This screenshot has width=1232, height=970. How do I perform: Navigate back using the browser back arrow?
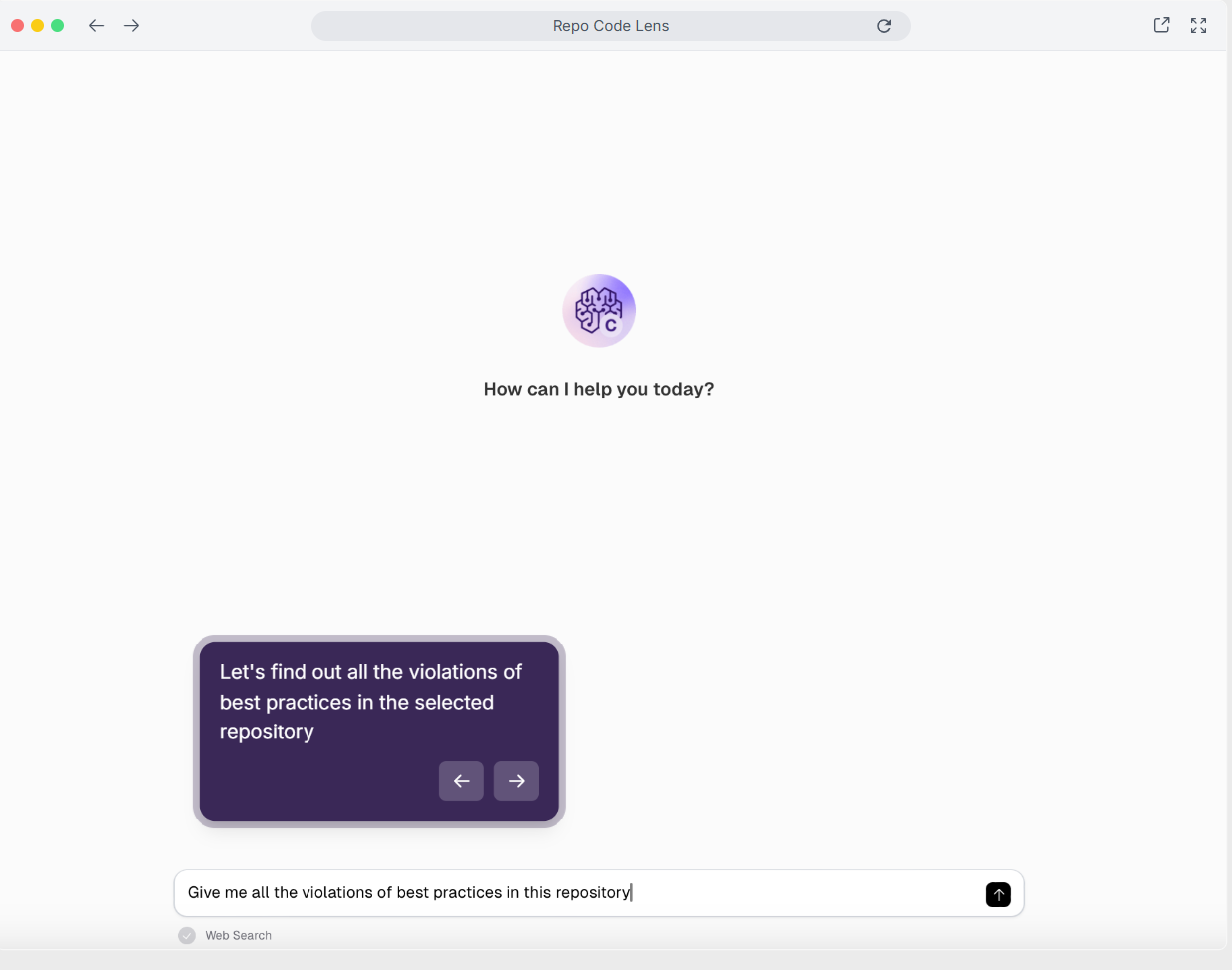pyautogui.click(x=96, y=26)
